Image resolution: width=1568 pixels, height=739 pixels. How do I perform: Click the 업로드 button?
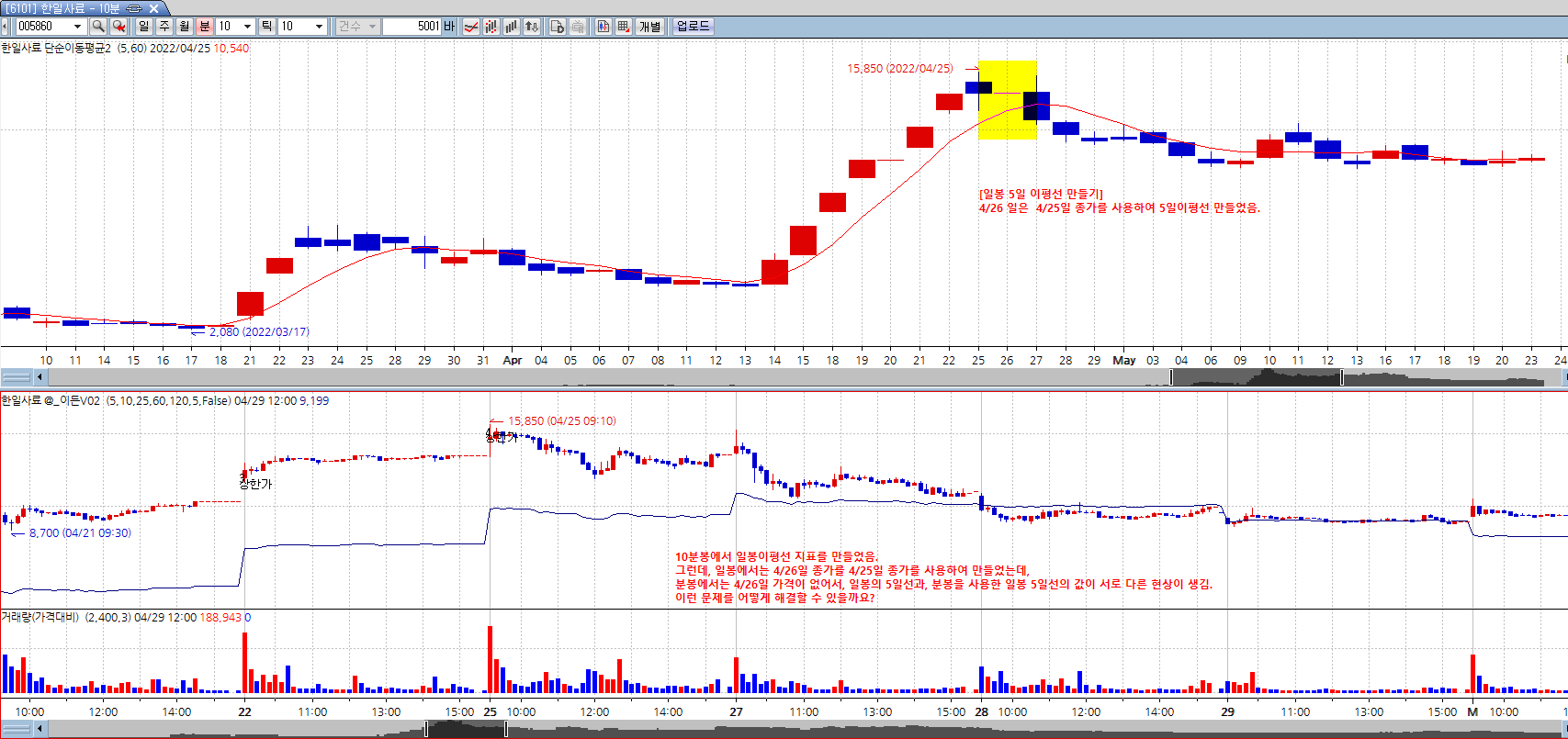(693, 27)
